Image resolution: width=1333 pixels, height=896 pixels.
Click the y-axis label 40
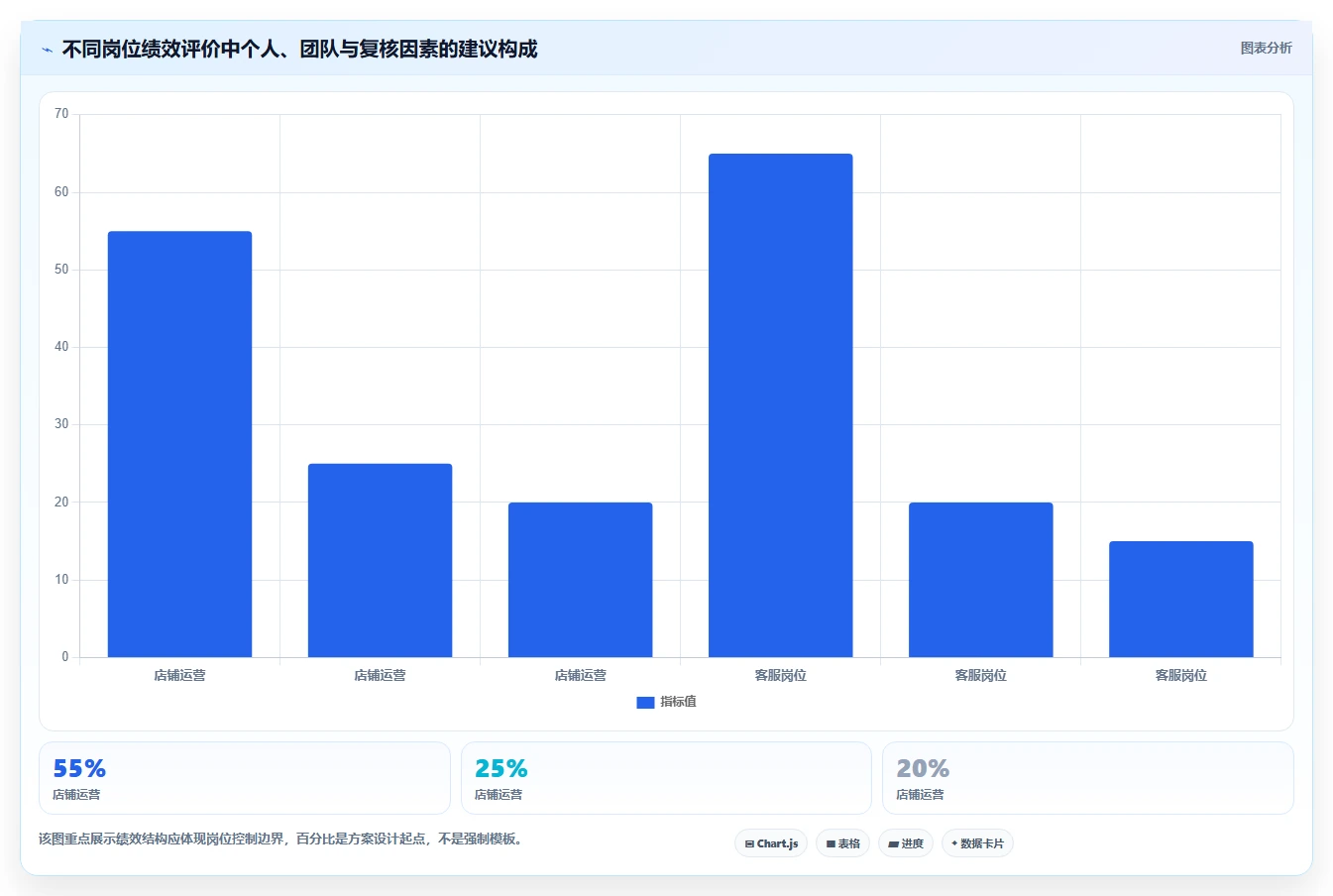pyautogui.click(x=61, y=347)
